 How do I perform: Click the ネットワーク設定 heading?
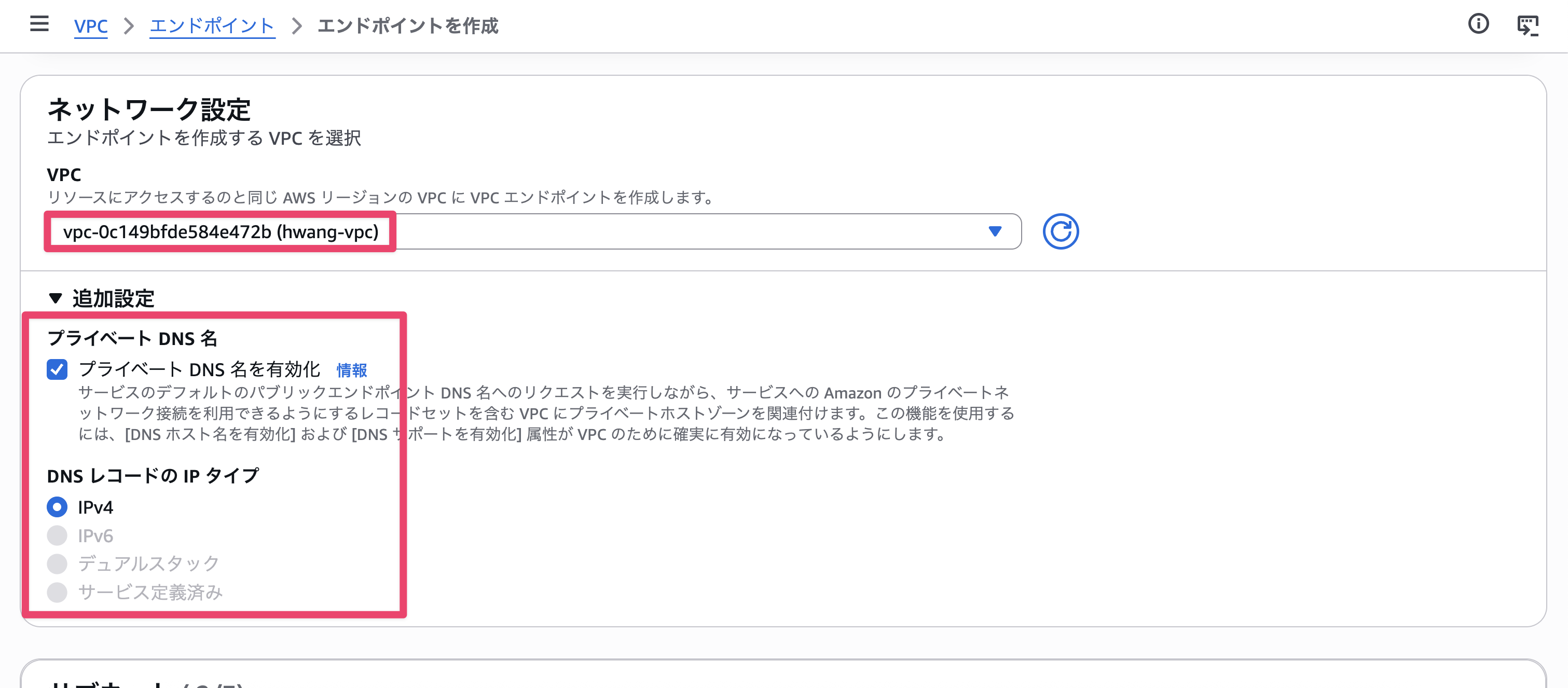coord(149,109)
